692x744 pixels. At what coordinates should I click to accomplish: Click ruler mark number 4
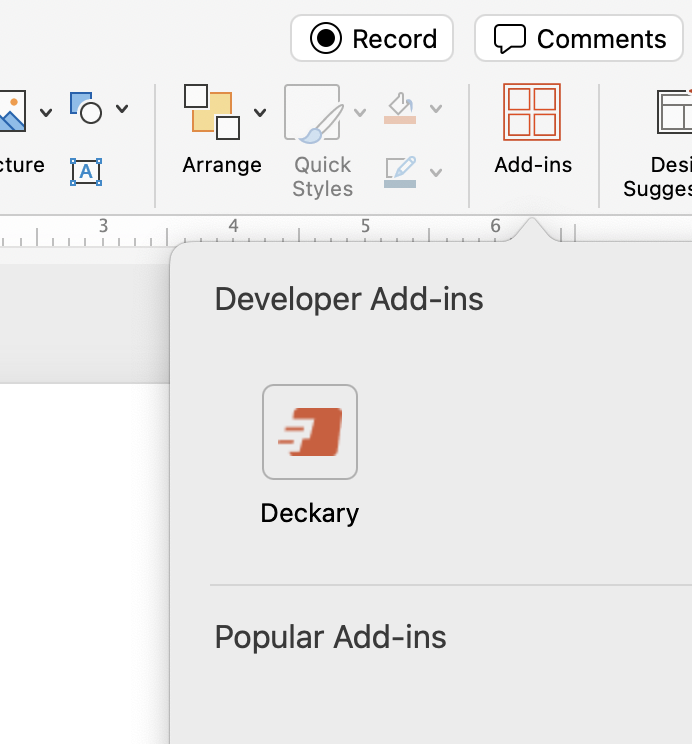pyautogui.click(x=233, y=226)
